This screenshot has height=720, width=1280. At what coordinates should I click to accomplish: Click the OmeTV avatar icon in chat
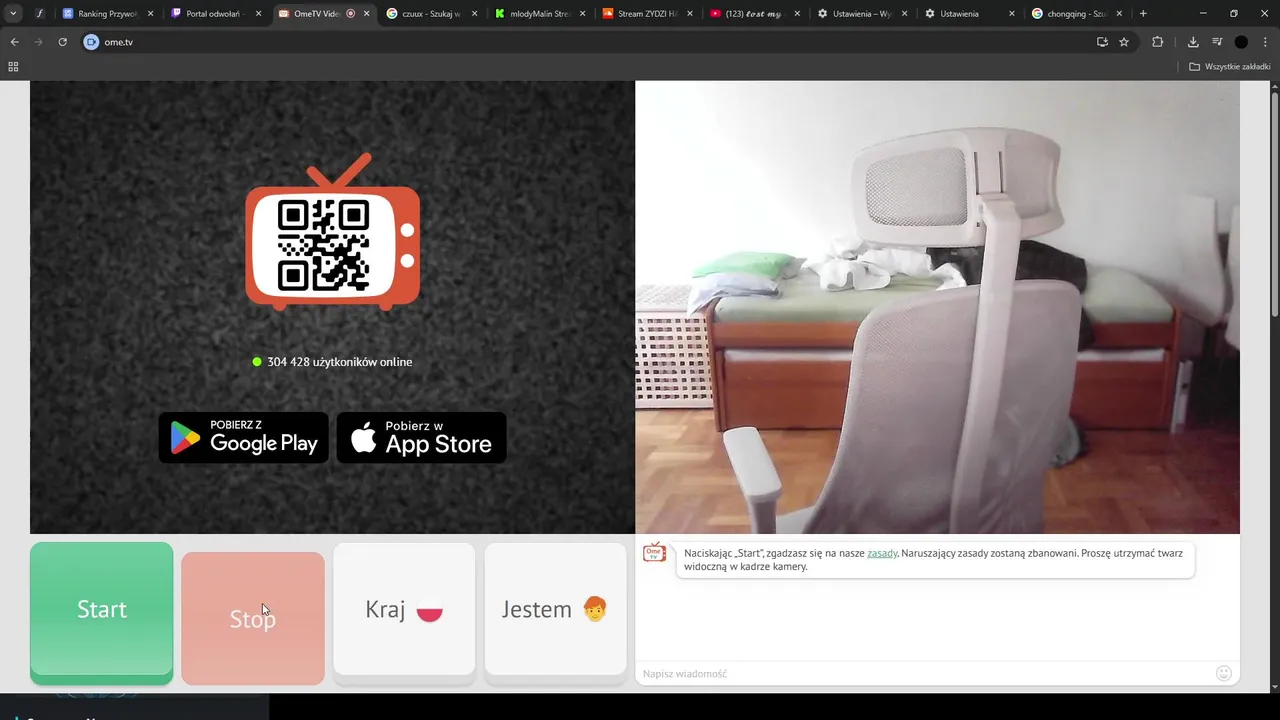[654, 552]
